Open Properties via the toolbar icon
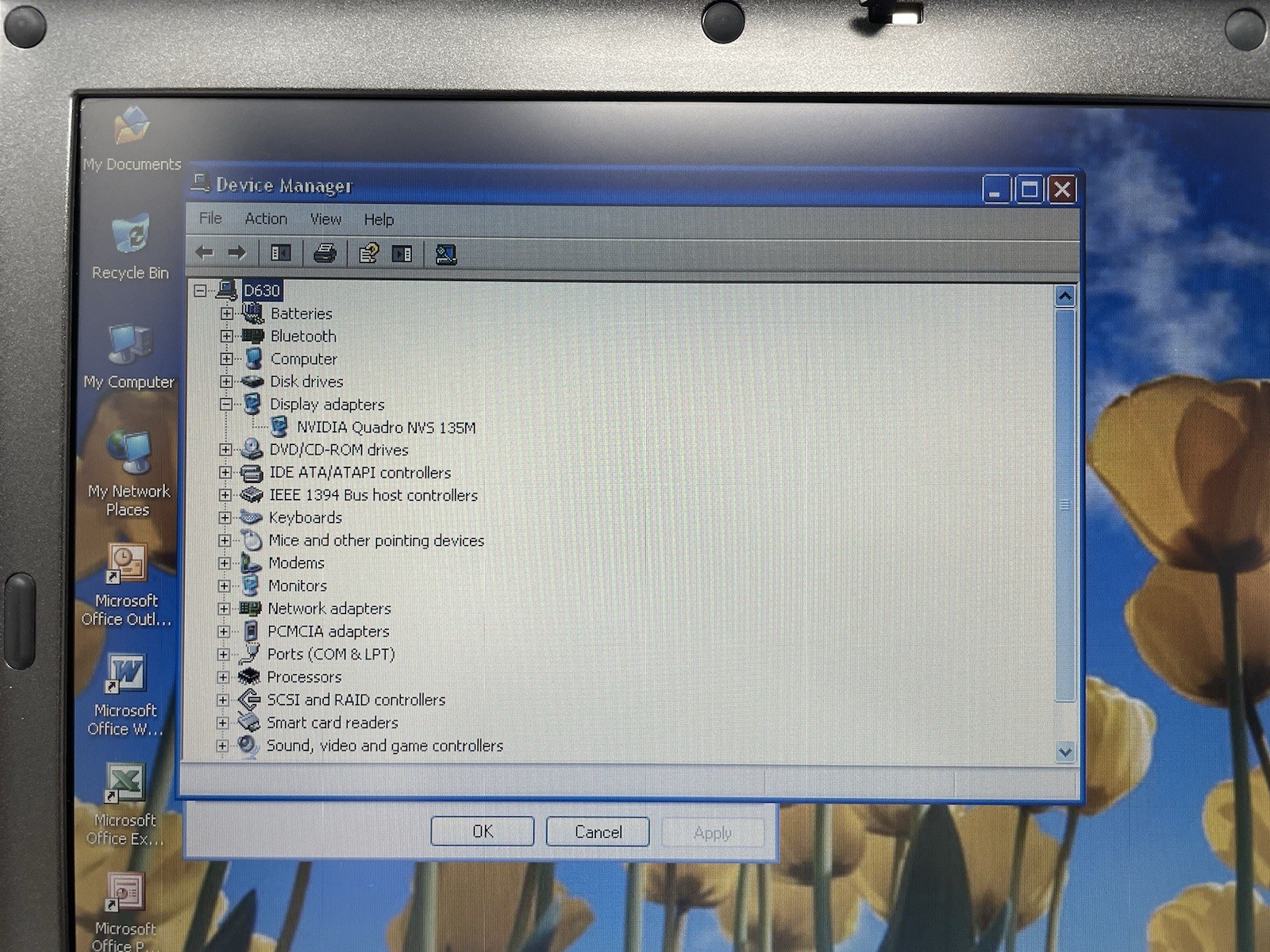 [x=368, y=253]
